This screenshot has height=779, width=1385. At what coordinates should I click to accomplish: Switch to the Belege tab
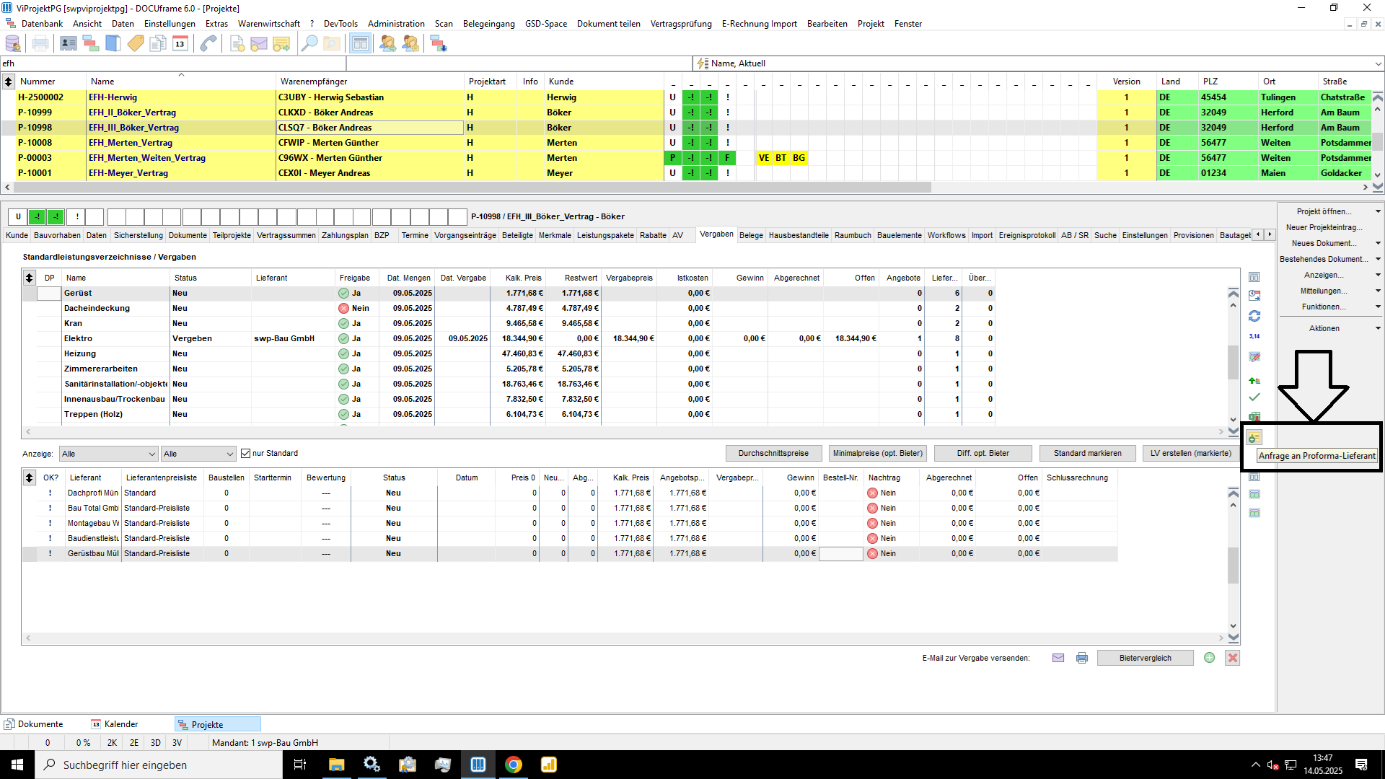tap(751, 235)
